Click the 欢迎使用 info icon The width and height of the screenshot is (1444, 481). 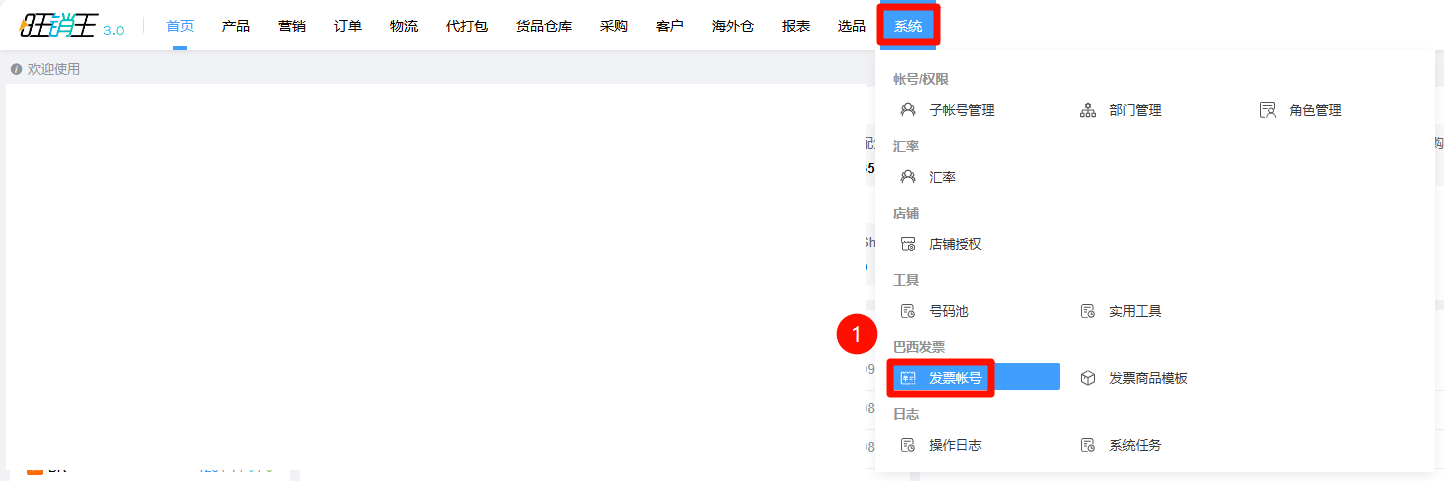[16, 69]
